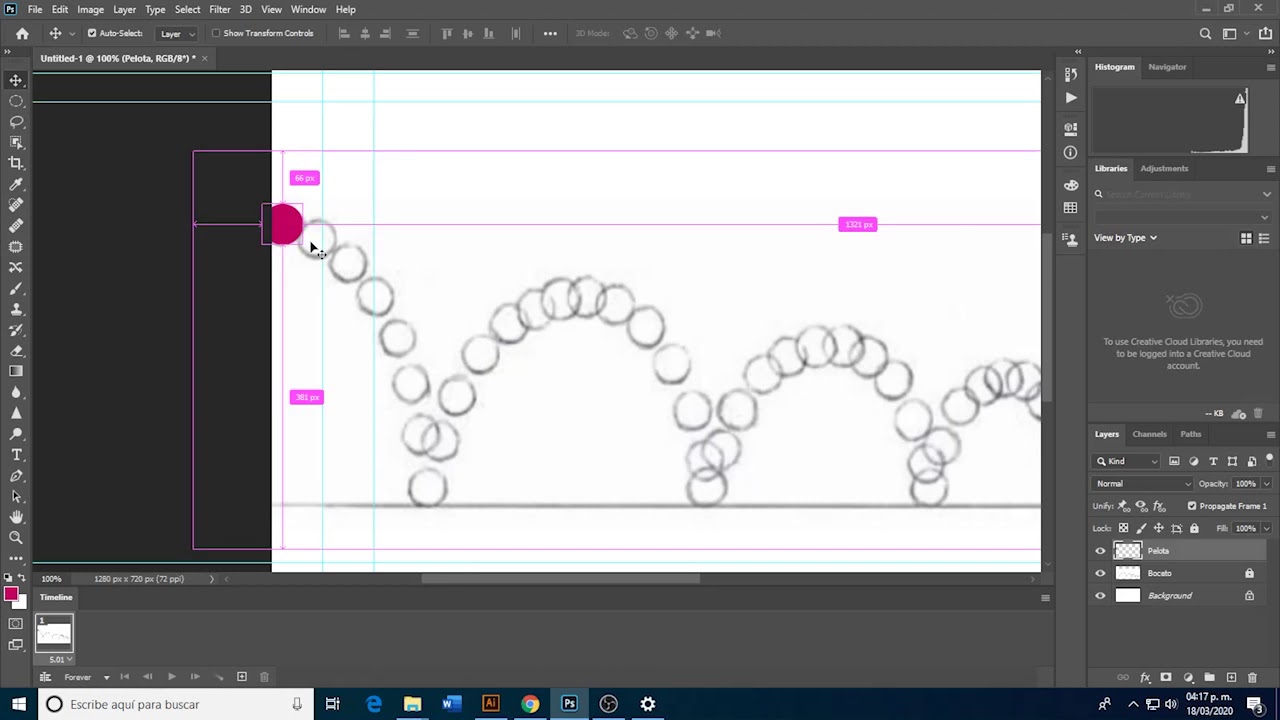The height and width of the screenshot is (720, 1280).
Task: Open the Layers panel menu
Action: [1270, 435]
